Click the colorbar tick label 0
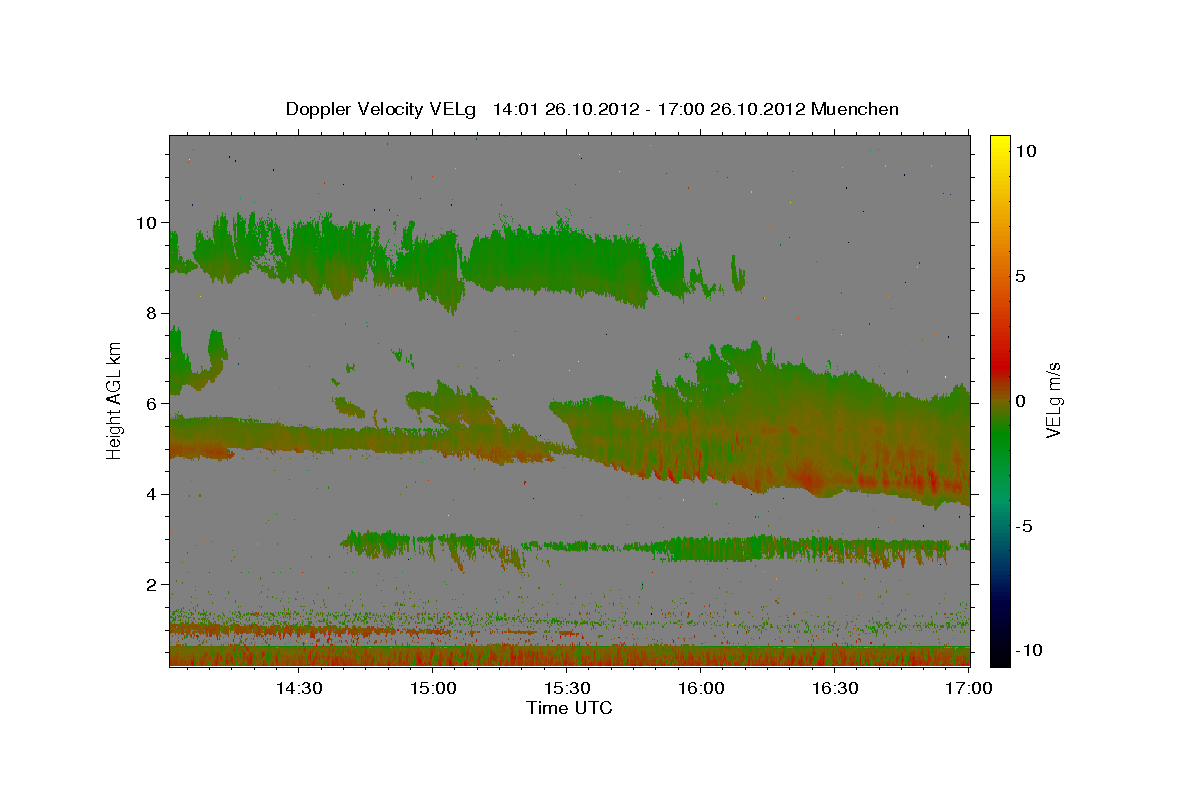The width and height of the screenshot is (1200, 800). (1021, 400)
